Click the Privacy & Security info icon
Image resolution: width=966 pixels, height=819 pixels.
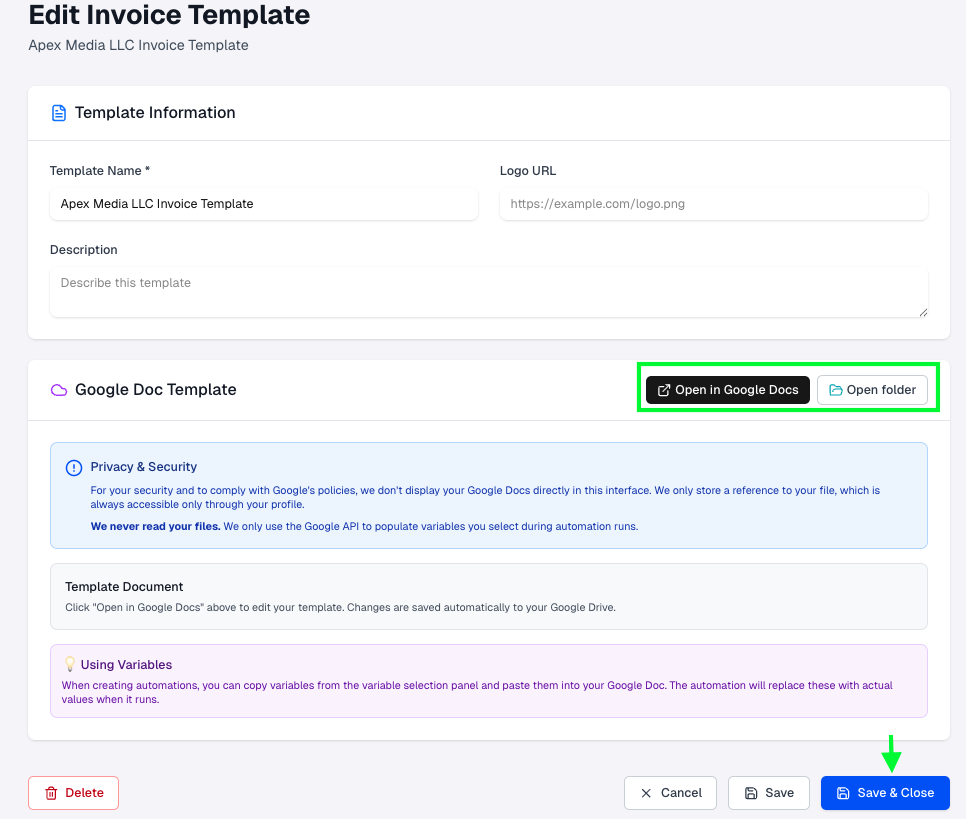(x=74, y=468)
